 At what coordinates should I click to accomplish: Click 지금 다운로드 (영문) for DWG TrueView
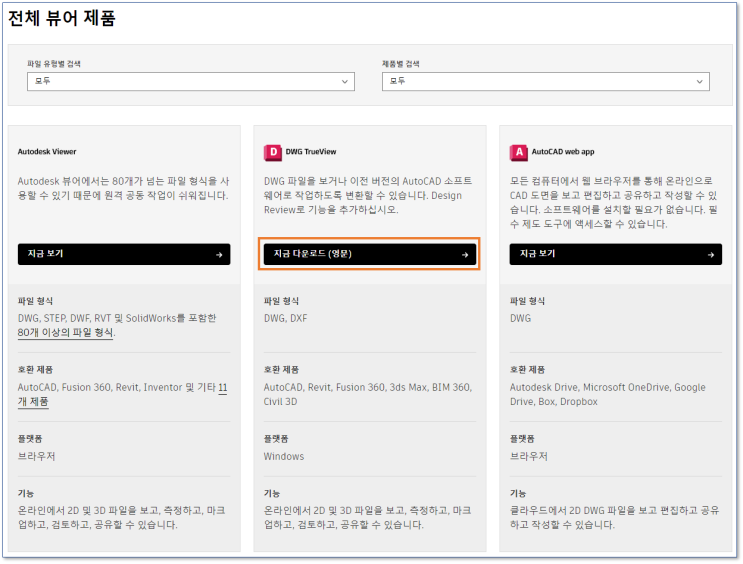coord(370,254)
